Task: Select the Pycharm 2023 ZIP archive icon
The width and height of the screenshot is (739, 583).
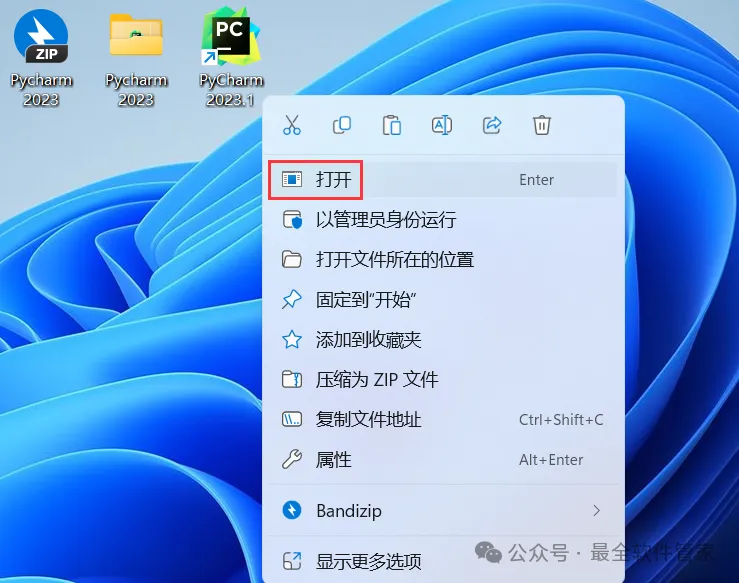Action: click(x=41, y=37)
